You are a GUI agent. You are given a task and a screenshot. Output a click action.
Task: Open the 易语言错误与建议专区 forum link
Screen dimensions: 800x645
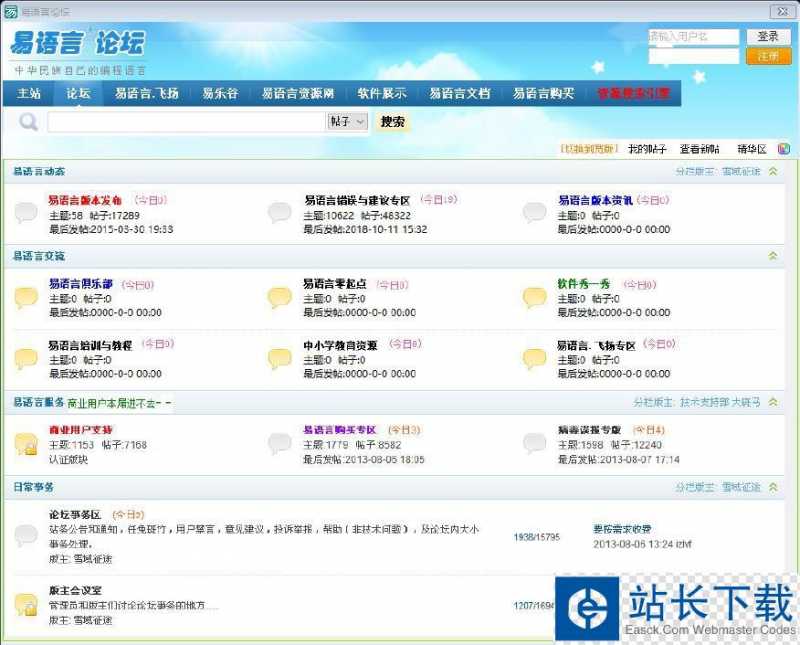(357, 200)
